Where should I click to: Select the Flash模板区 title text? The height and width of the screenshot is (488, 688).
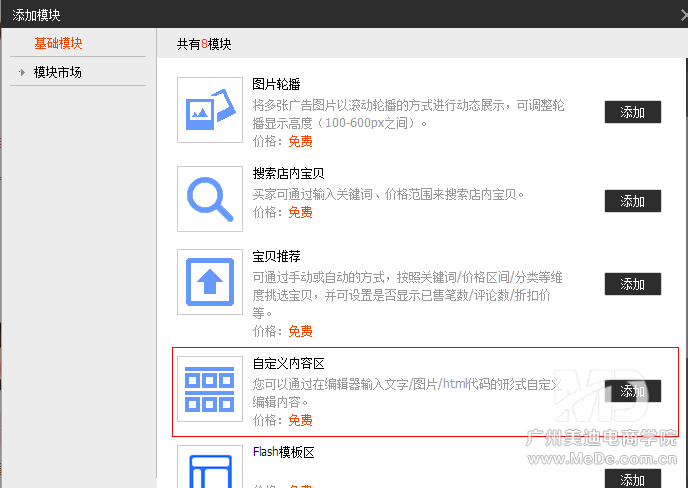point(284,452)
